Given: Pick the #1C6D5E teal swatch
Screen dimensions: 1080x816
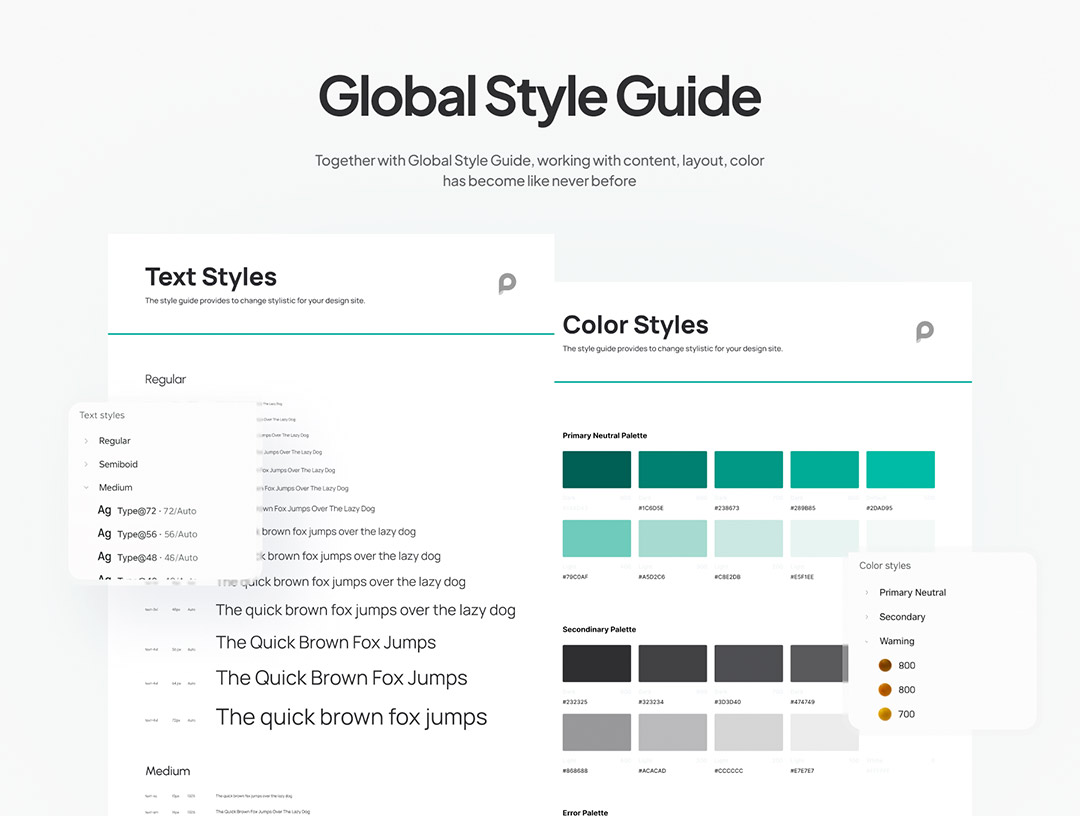Looking at the screenshot, I should coord(672,470).
